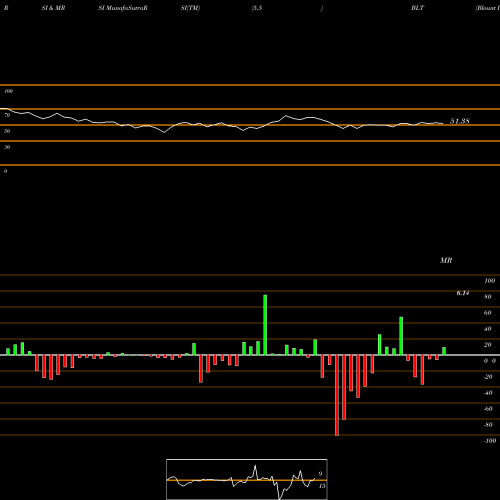Click the MR value label 6.14

pos(463,293)
